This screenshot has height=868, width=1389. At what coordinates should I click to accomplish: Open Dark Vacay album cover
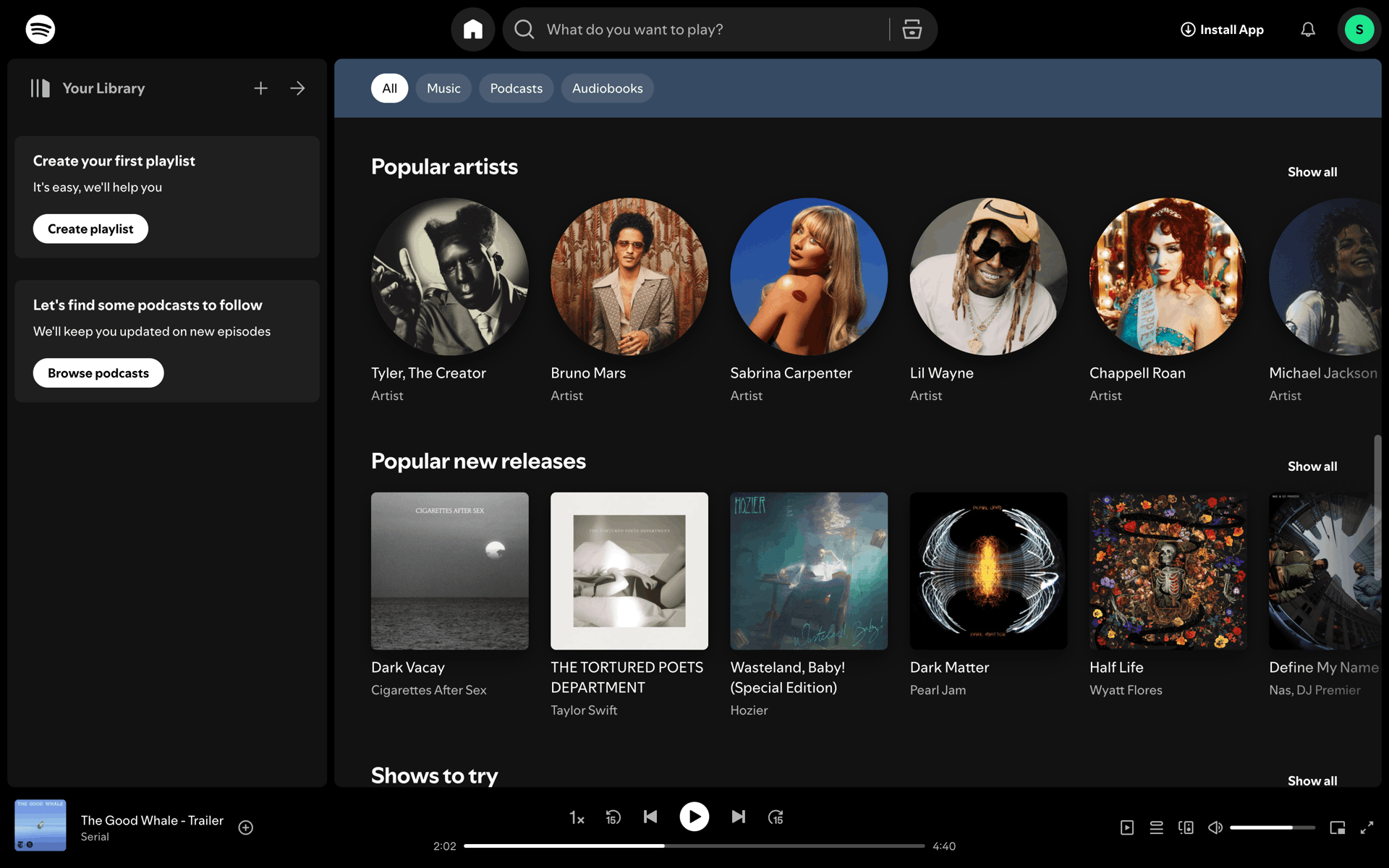point(450,571)
